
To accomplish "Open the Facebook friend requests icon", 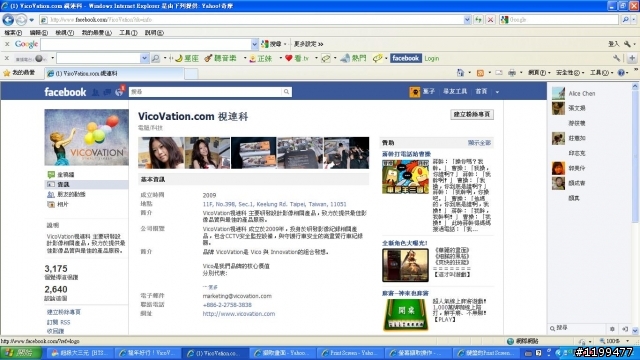I will [96, 93].
